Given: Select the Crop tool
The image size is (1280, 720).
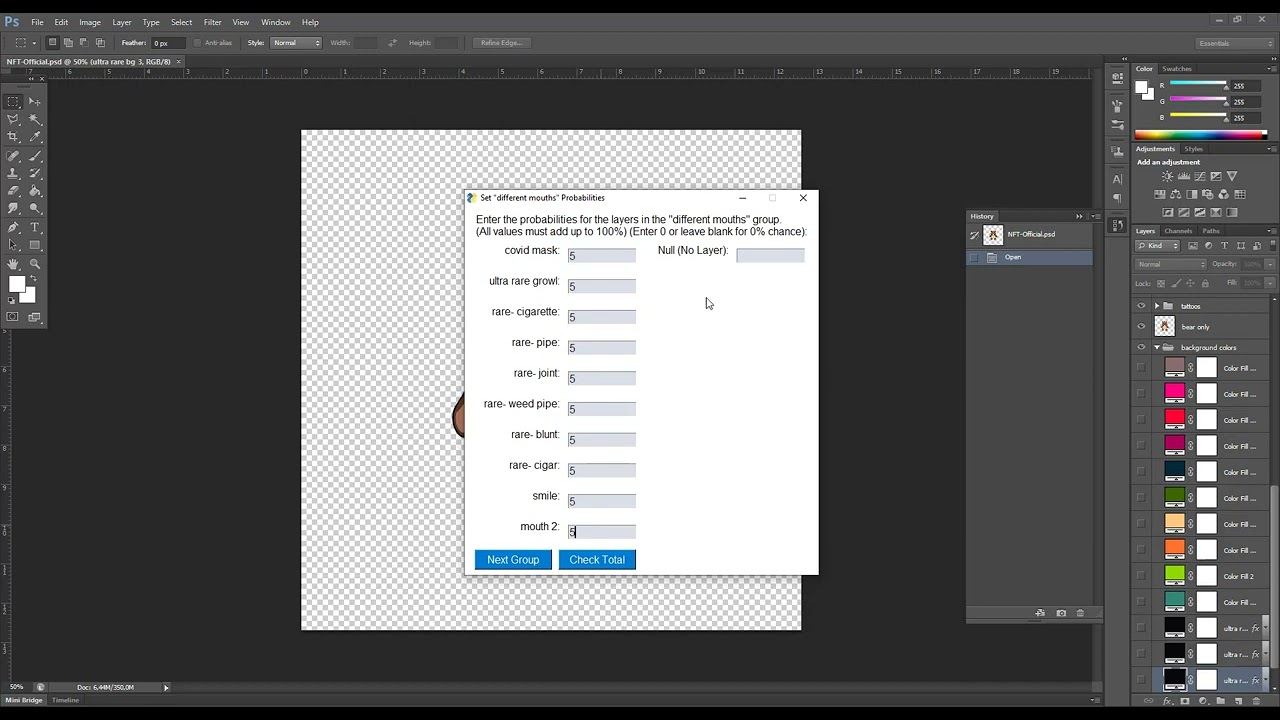Looking at the screenshot, I should click(14, 137).
